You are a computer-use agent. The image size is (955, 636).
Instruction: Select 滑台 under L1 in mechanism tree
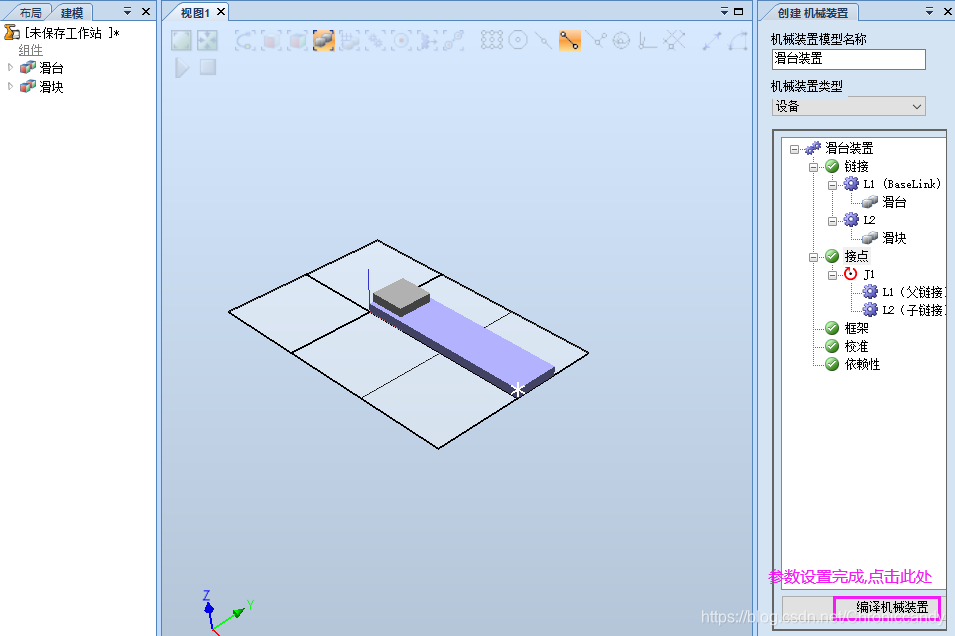click(x=894, y=202)
